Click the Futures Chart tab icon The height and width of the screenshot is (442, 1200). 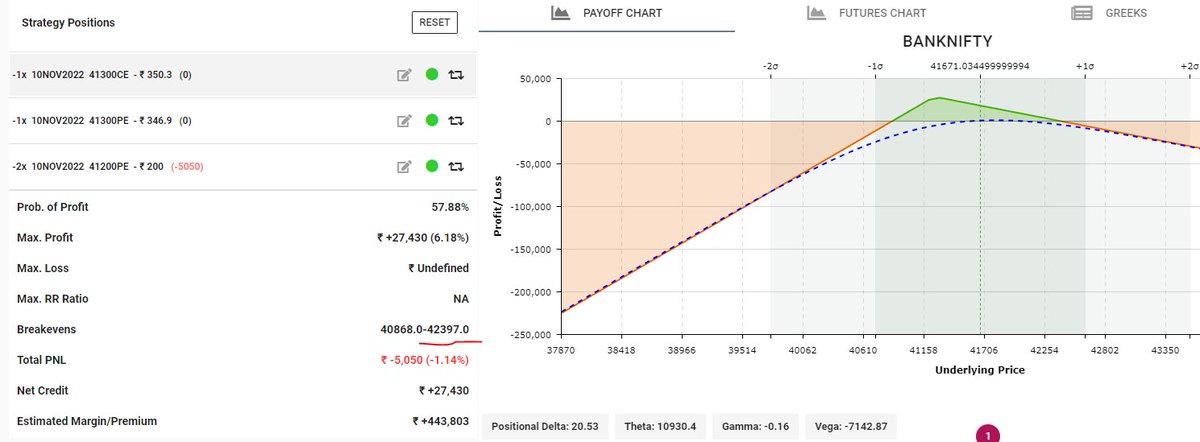point(817,13)
